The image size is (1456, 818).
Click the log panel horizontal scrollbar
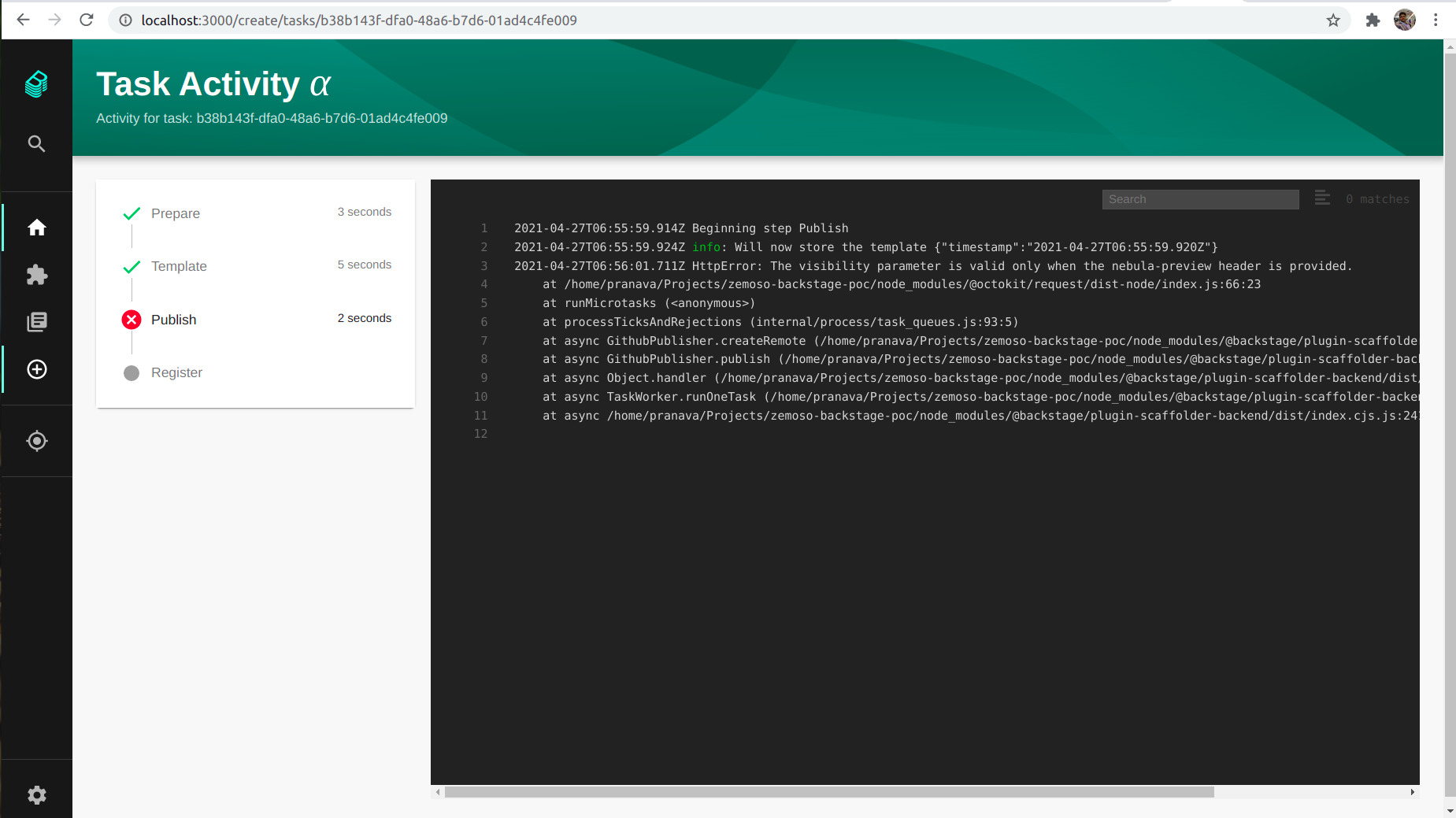(x=827, y=792)
